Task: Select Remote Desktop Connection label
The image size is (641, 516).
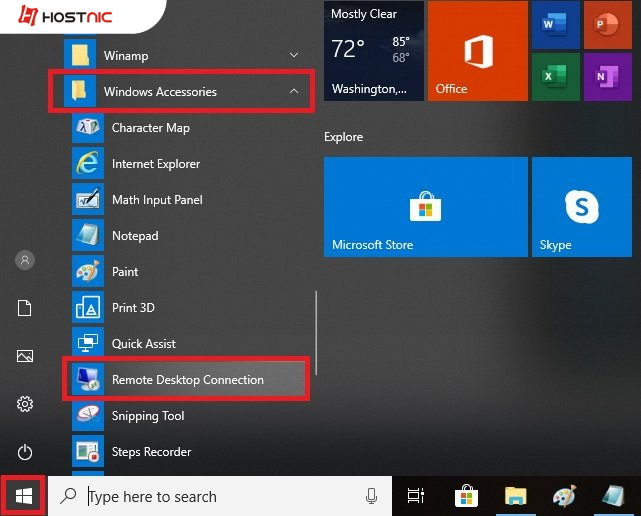Action: click(x=188, y=380)
